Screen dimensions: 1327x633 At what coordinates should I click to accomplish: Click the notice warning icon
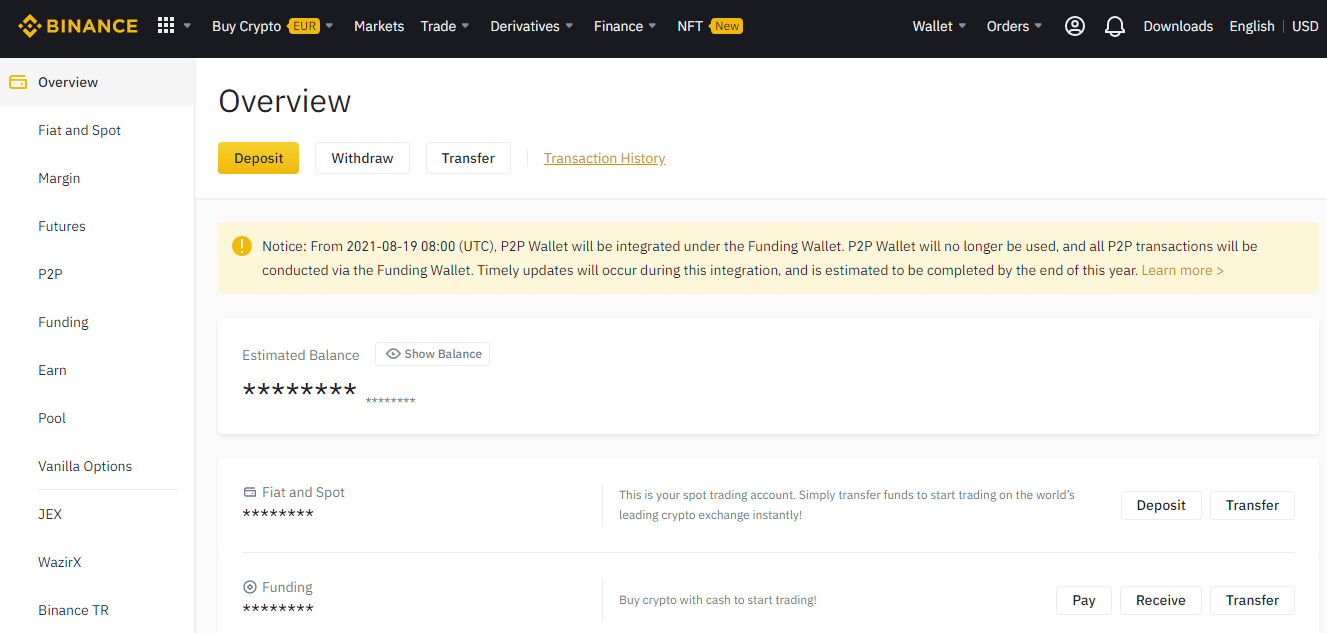(242, 245)
